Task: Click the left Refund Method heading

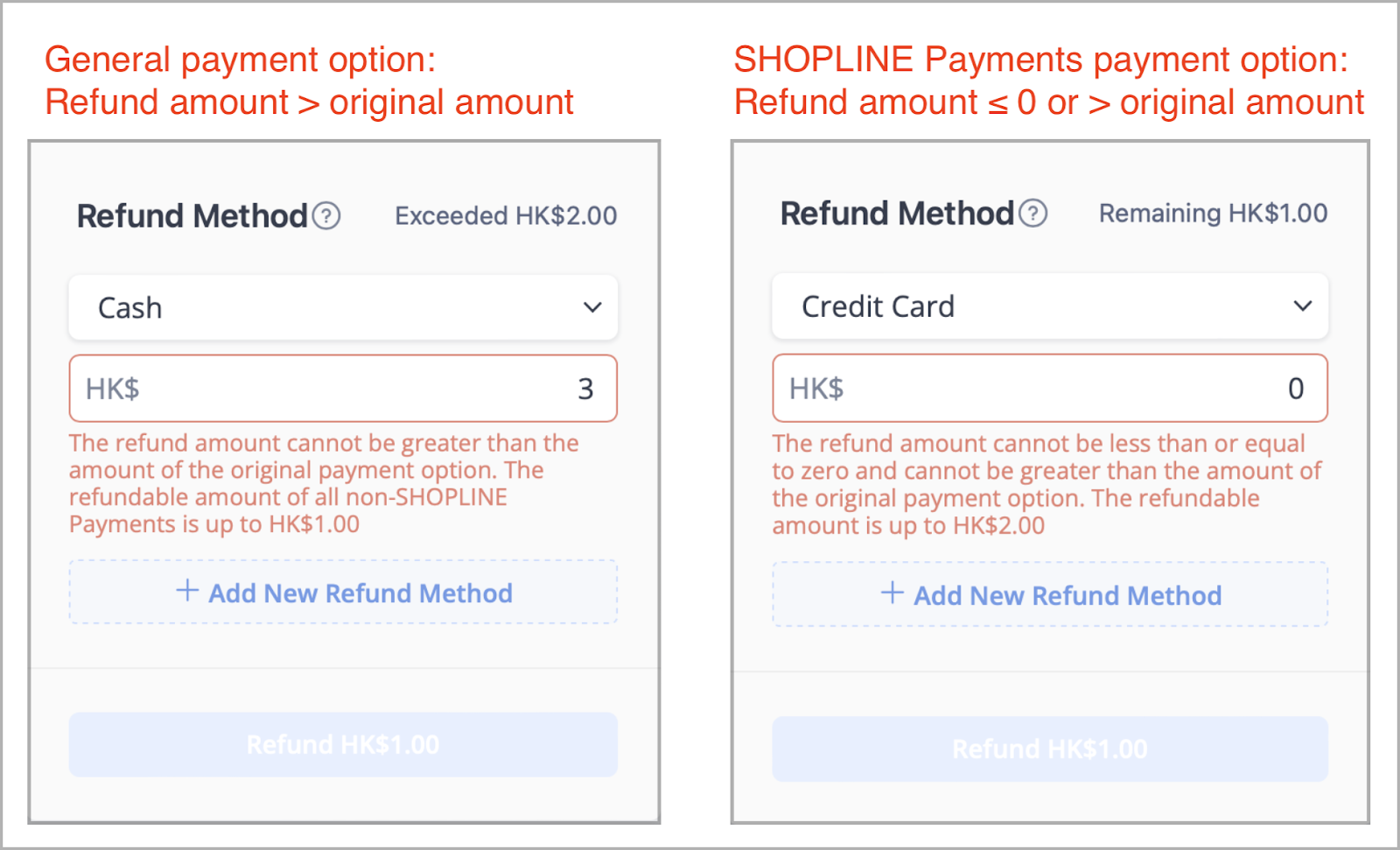Action: click(x=192, y=215)
